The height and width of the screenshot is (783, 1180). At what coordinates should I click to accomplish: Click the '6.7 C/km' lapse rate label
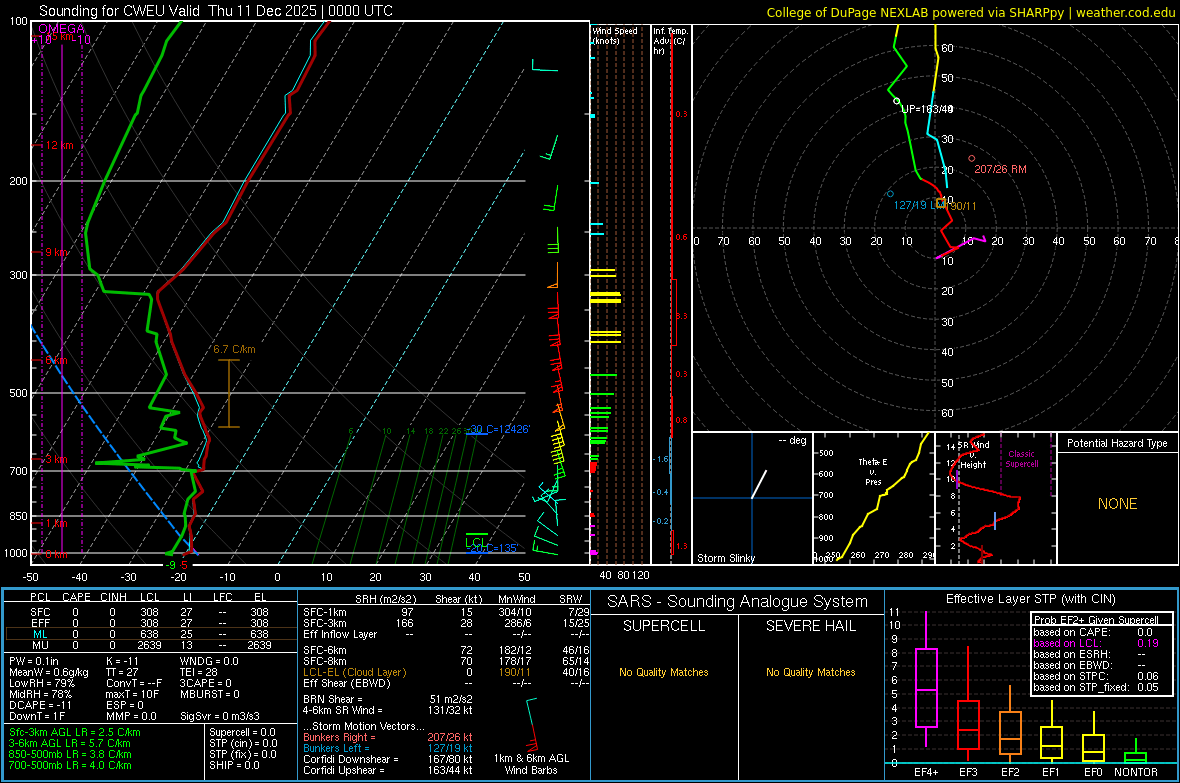click(x=234, y=349)
